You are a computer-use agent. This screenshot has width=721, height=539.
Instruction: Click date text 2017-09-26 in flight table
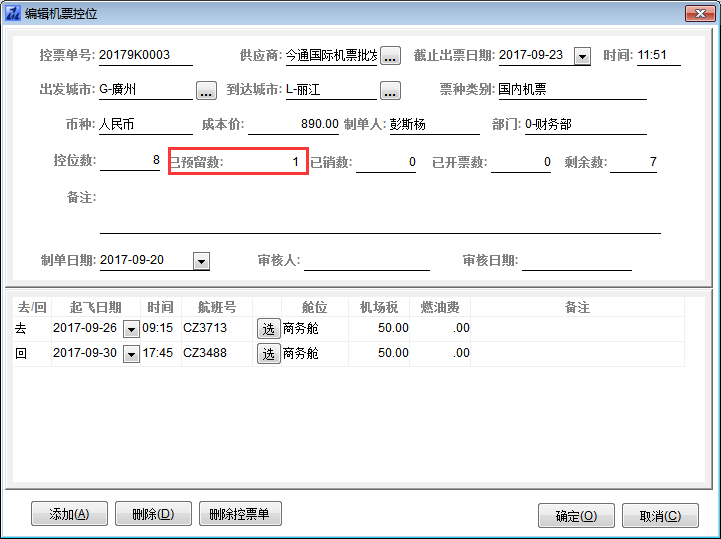coord(85,328)
